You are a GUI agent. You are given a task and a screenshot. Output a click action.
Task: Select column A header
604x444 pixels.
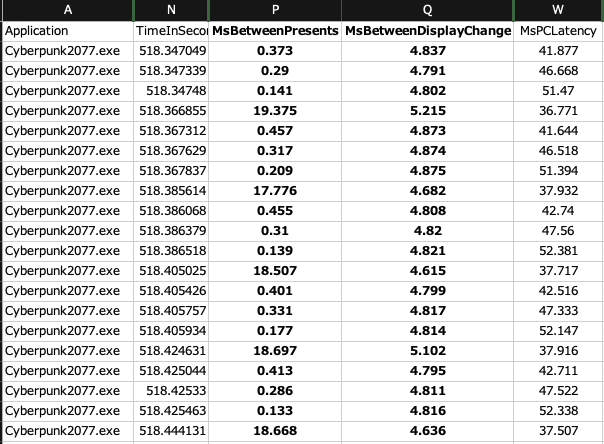tap(66, 10)
